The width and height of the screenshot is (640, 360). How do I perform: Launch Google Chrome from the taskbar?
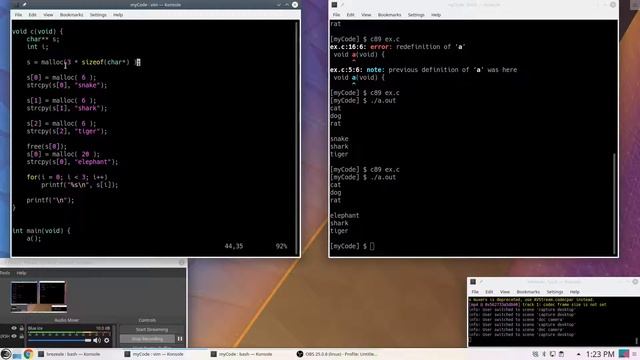[28, 354]
